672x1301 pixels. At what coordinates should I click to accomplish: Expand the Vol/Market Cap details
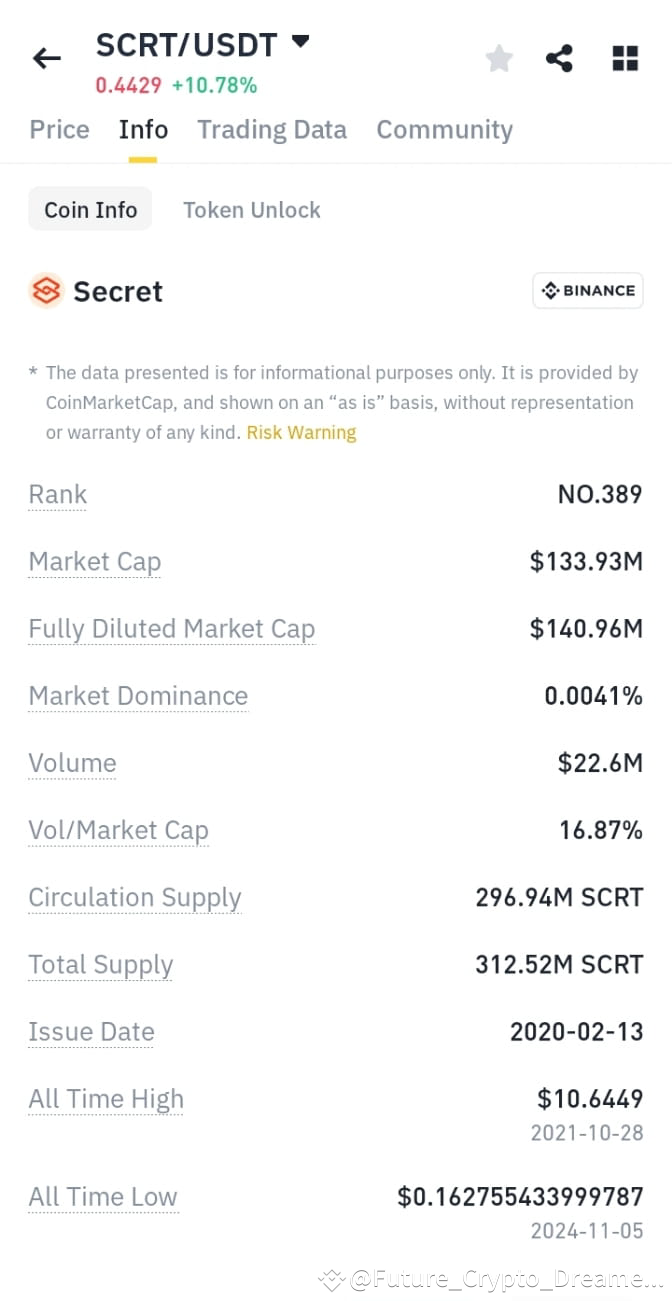(x=118, y=830)
